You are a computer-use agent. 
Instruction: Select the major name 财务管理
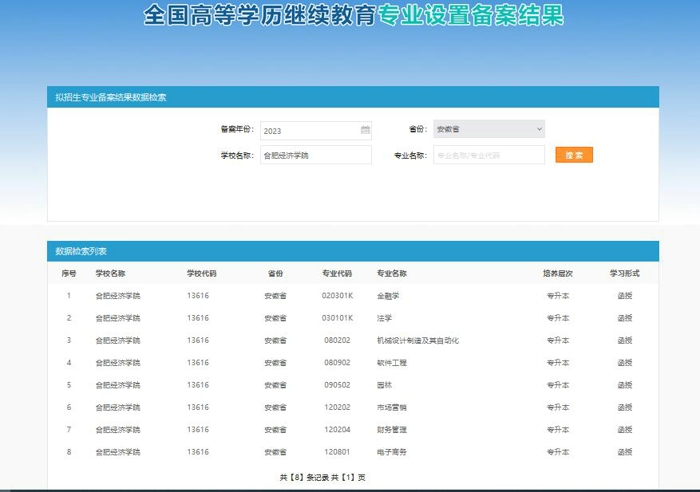392,429
